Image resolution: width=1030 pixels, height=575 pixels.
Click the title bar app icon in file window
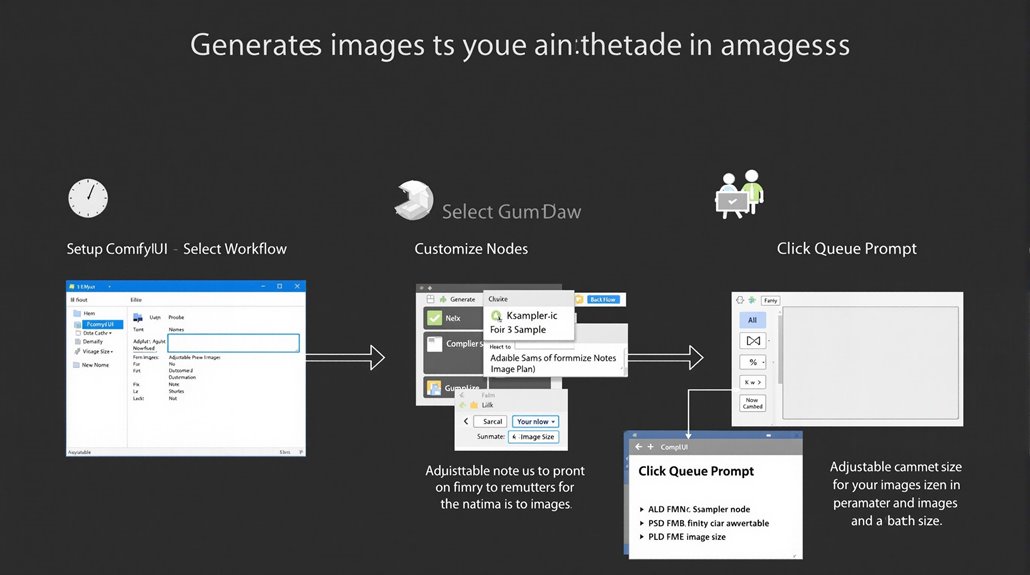tap(72, 287)
